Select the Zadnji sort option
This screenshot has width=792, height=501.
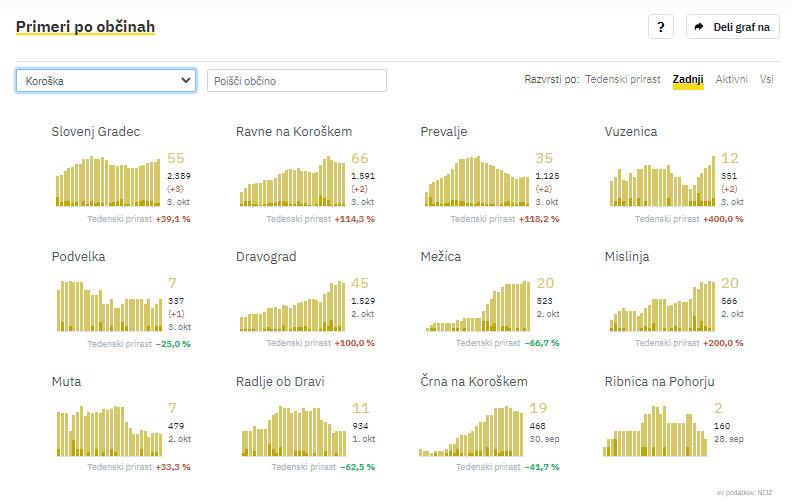[x=688, y=79]
